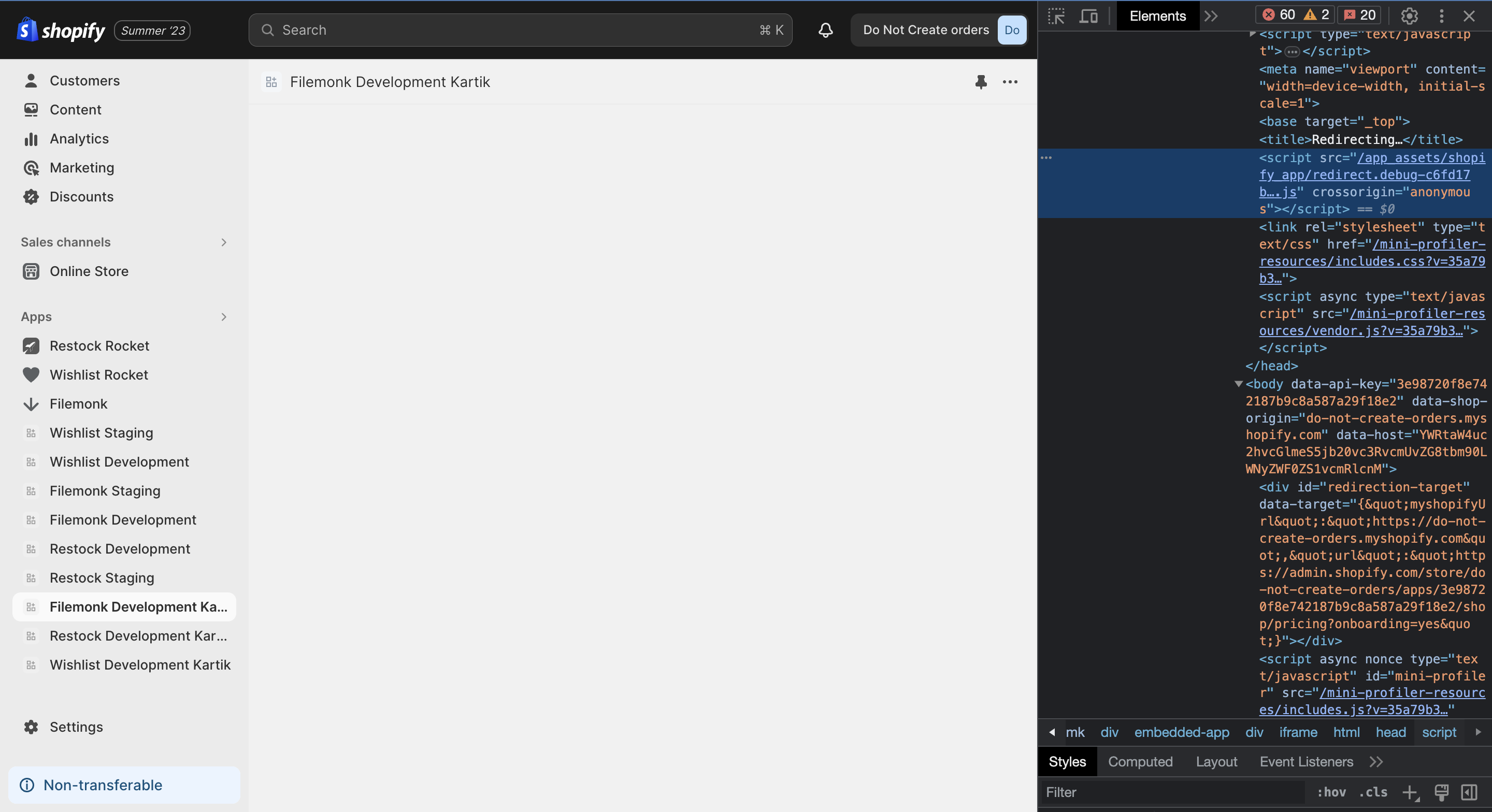This screenshot has height=812, width=1492.
Task: Open the notifications bell
Action: click(825, 30)
